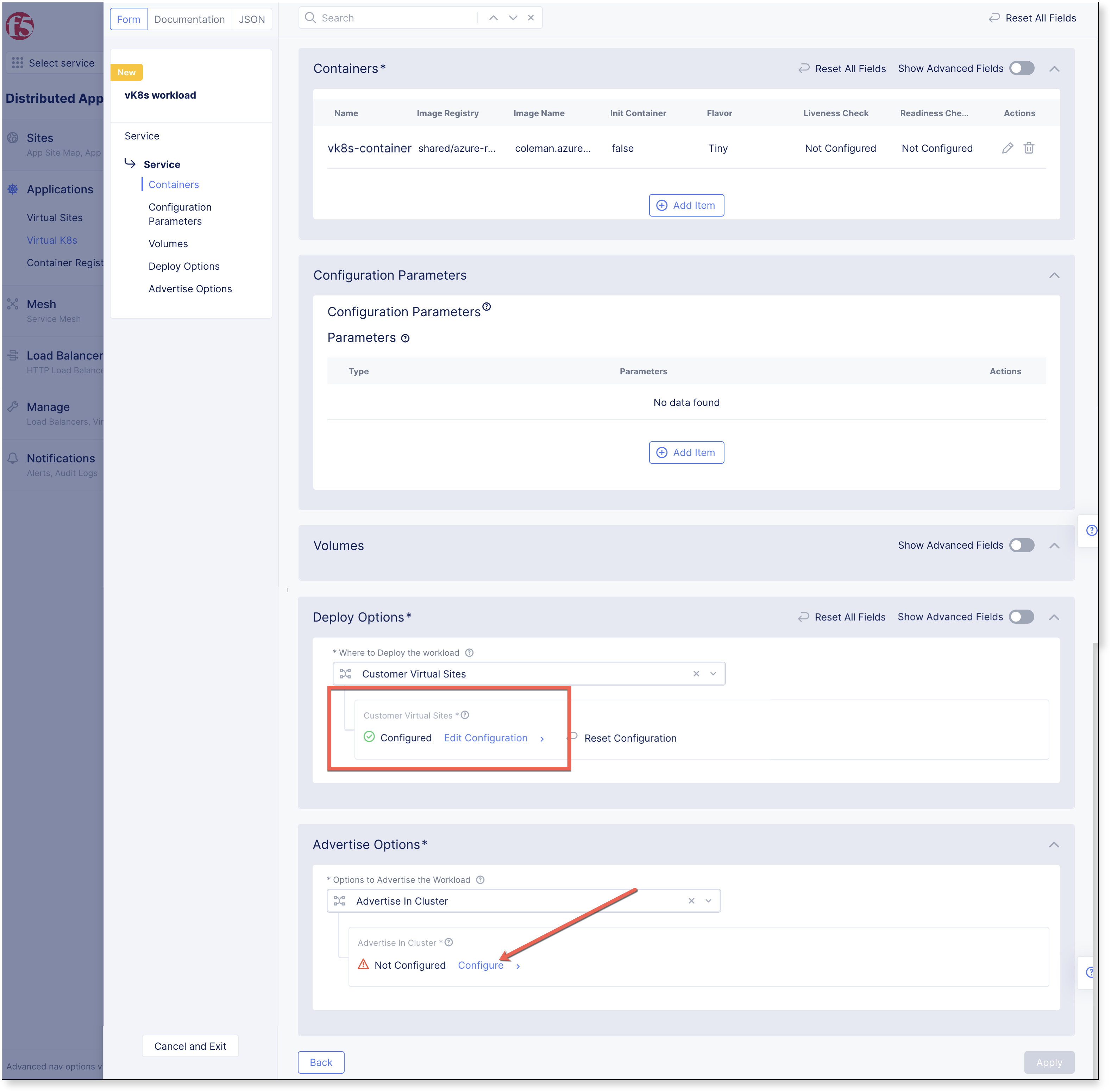Open the Where to Deploy the workload dropdown

(528, 674)
